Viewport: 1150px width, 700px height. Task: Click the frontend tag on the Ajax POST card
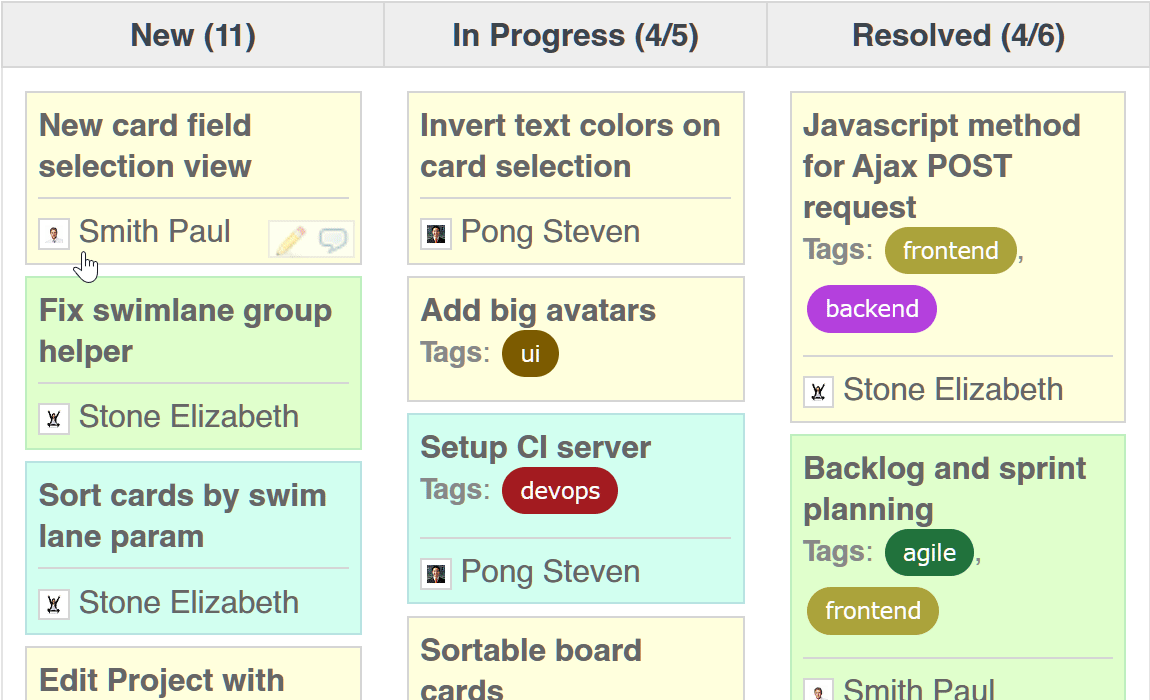click(950, 251)
